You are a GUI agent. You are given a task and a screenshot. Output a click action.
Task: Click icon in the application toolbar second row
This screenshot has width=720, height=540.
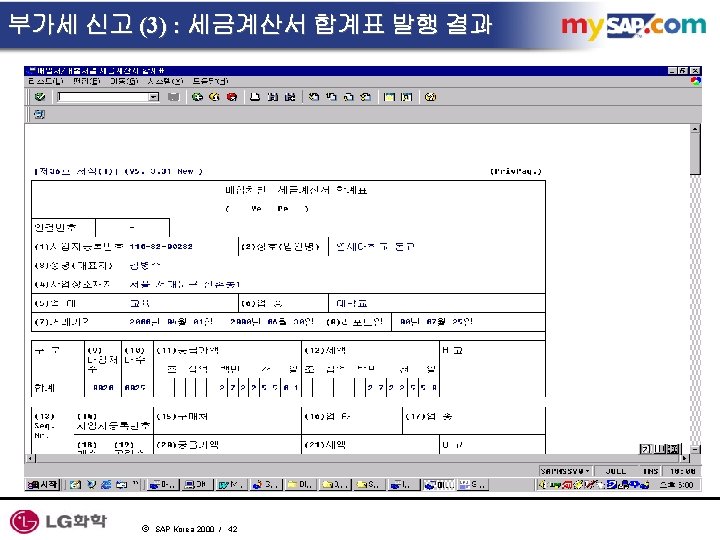pyautogui.click(x=39, y=114)
